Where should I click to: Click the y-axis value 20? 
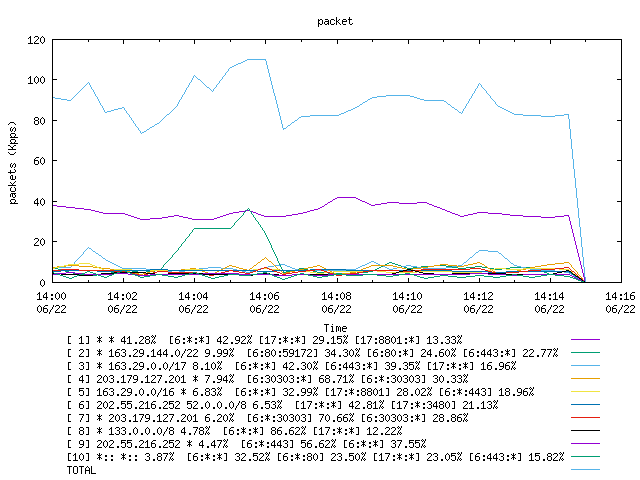click(40, 242)
